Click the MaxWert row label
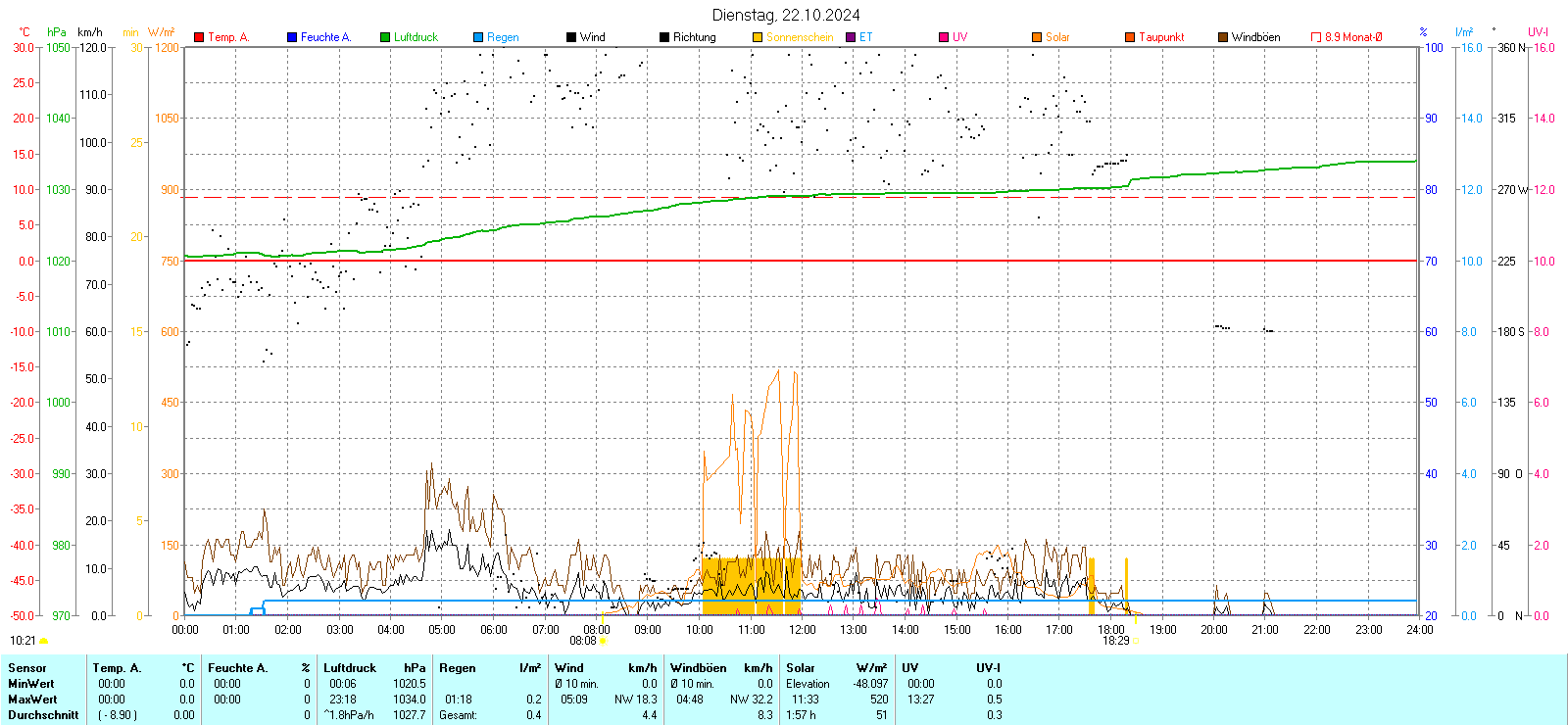This screenshot has width=1568, height=725. tap(32, 700)
